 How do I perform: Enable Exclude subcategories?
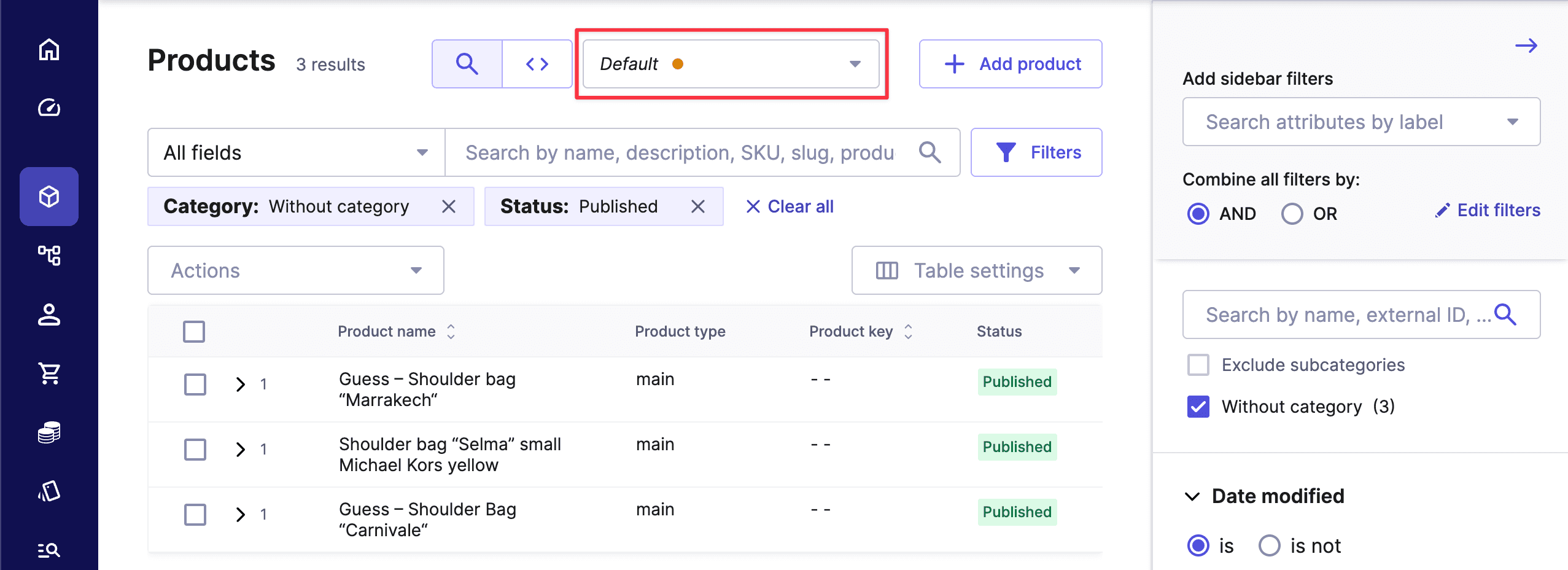tap(1198, 365)
